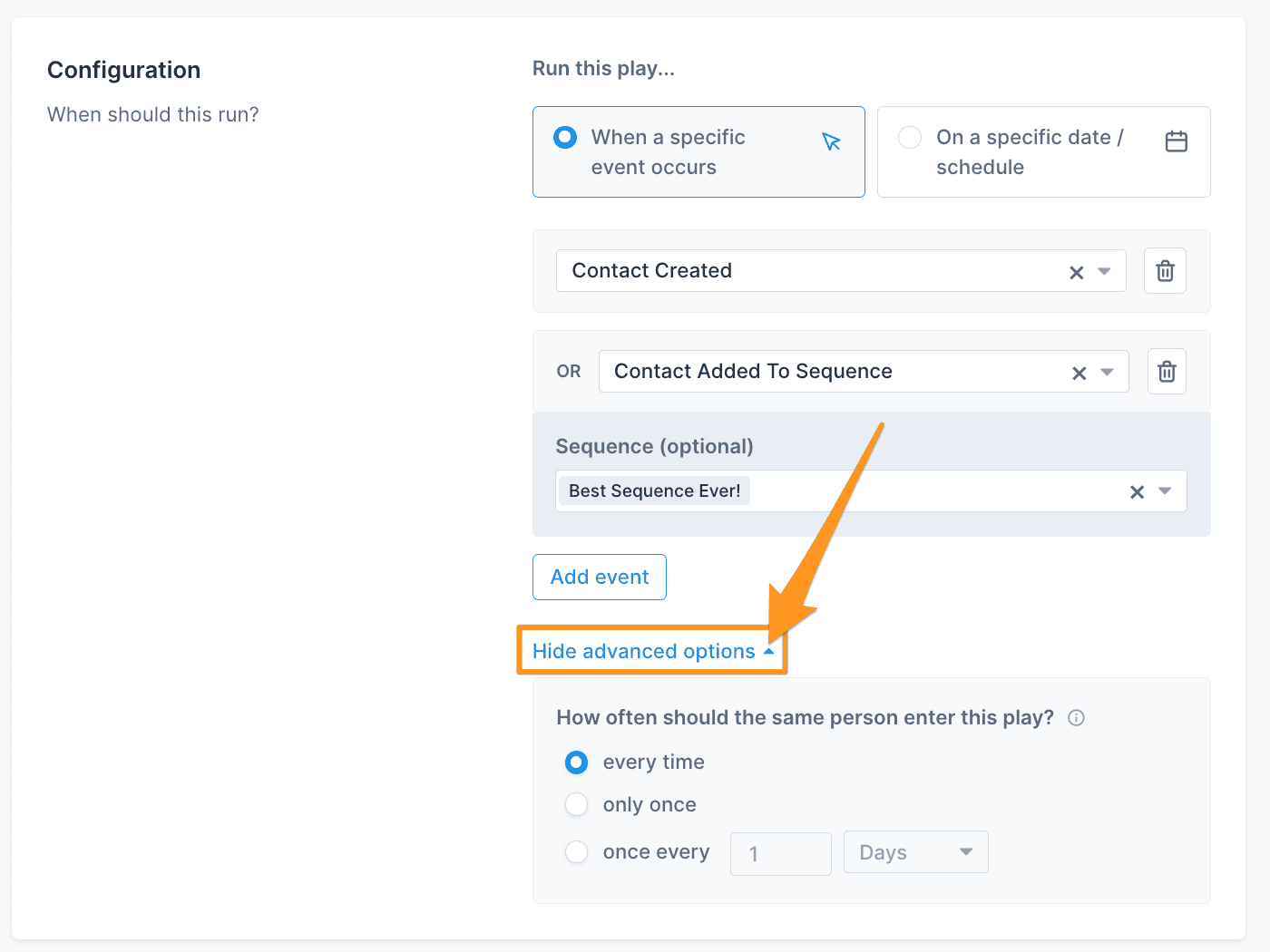Delete the Contact Created event with trash icon

pyautogui.click(x=1165, y=271)
